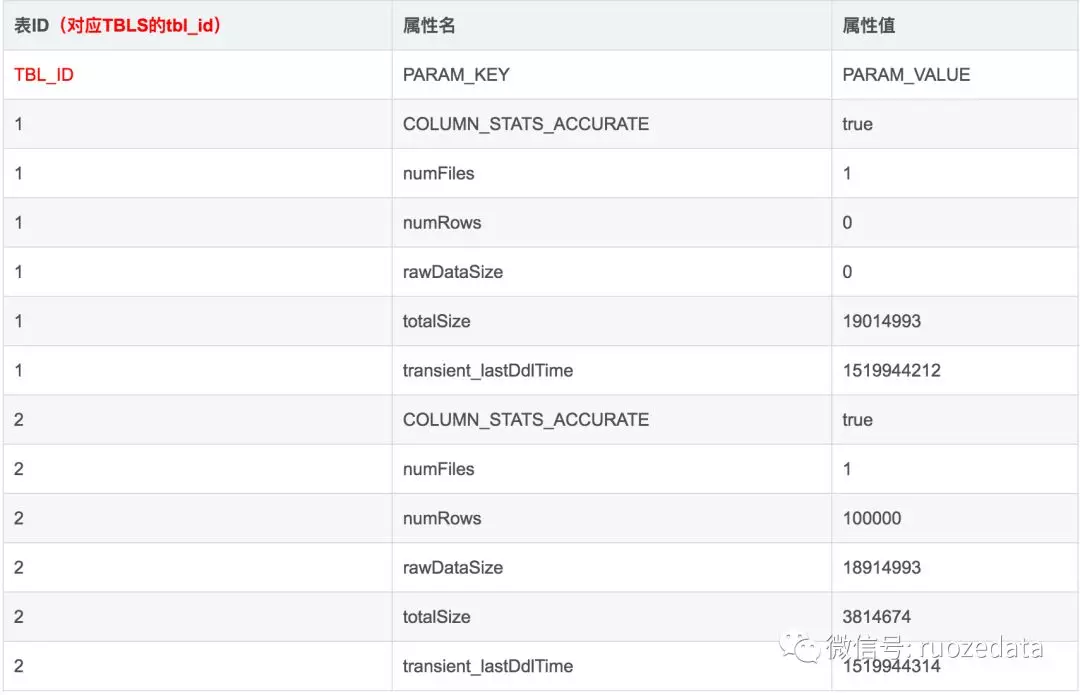Click the value 1519944212
1080x695 pixels.
click(x=891, y=371)
